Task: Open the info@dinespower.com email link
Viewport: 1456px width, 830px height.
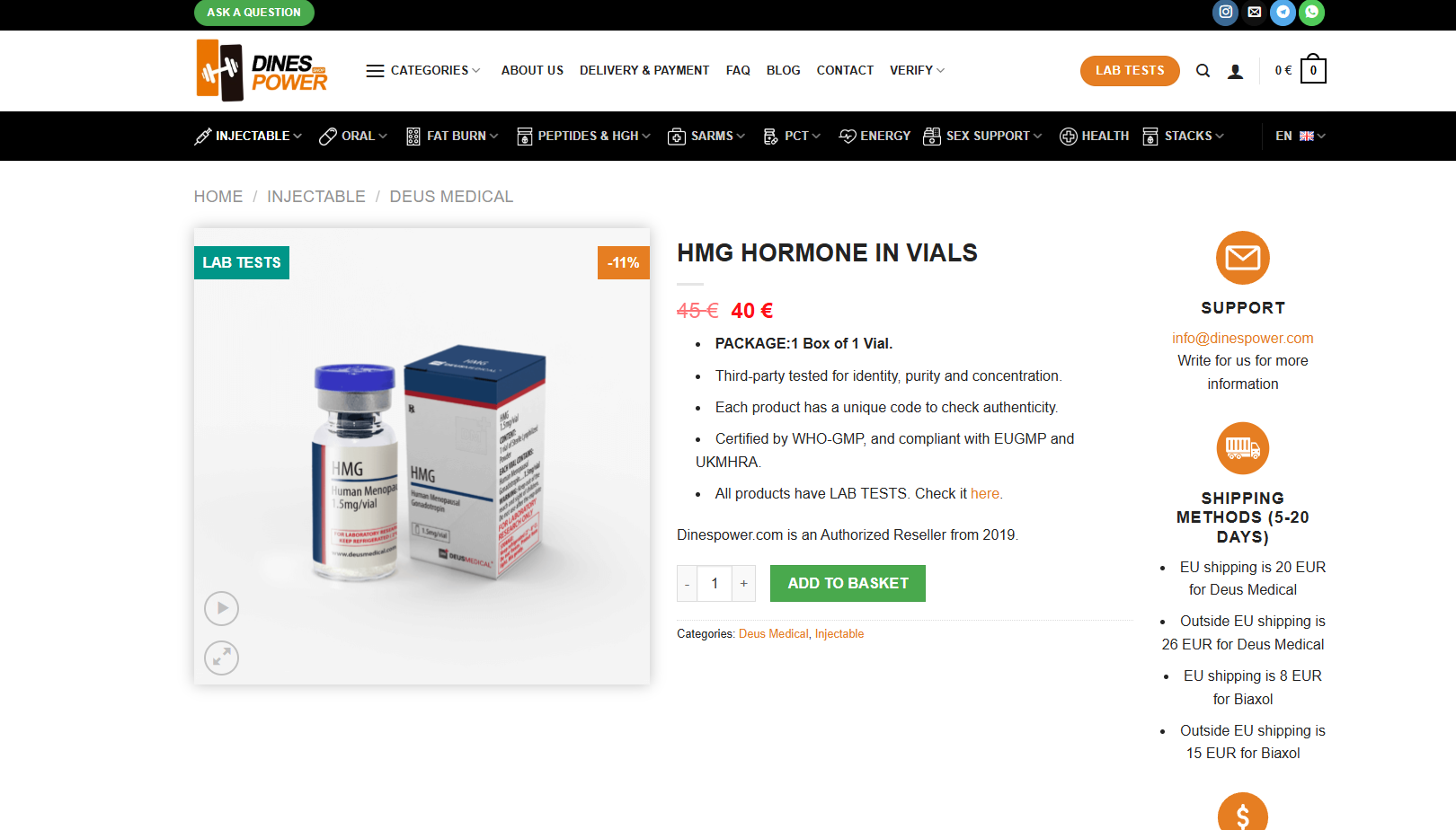Action: tap(1242, 339)
